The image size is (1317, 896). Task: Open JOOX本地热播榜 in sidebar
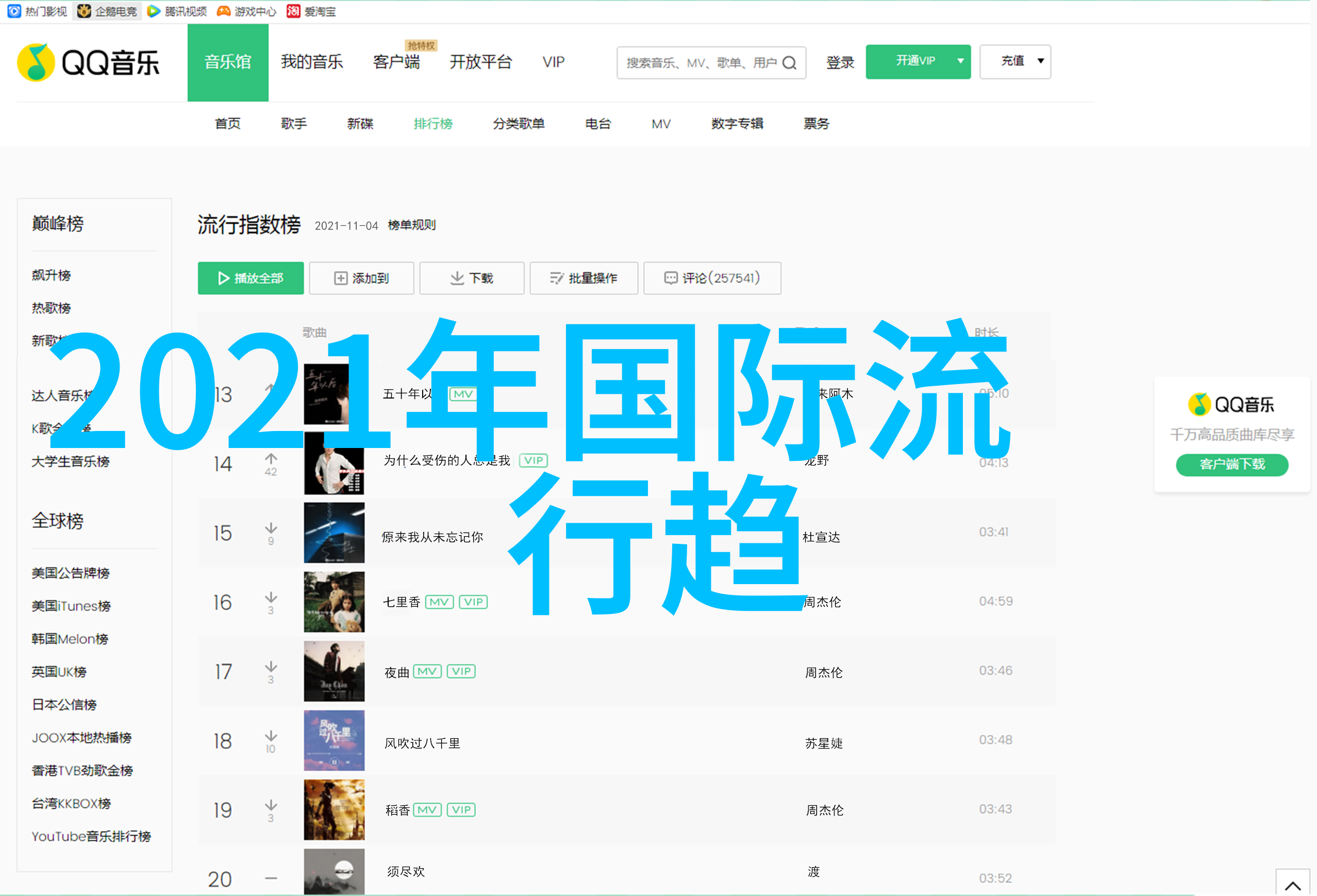coord(82,738)
